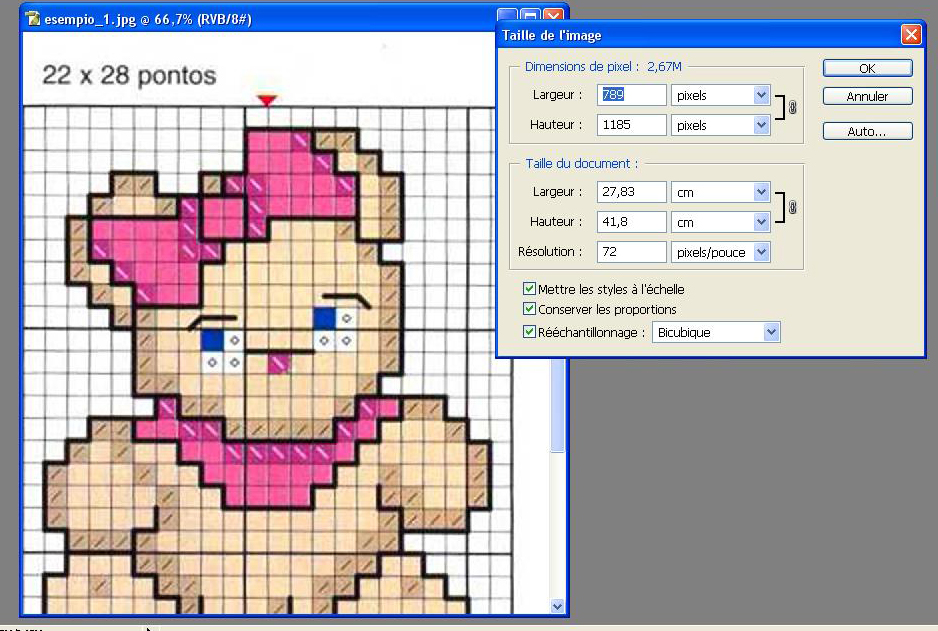Screen dimensions: 938x631
Task: Open the Bicubique resampling method dropdown
Action: pos(770,332)
